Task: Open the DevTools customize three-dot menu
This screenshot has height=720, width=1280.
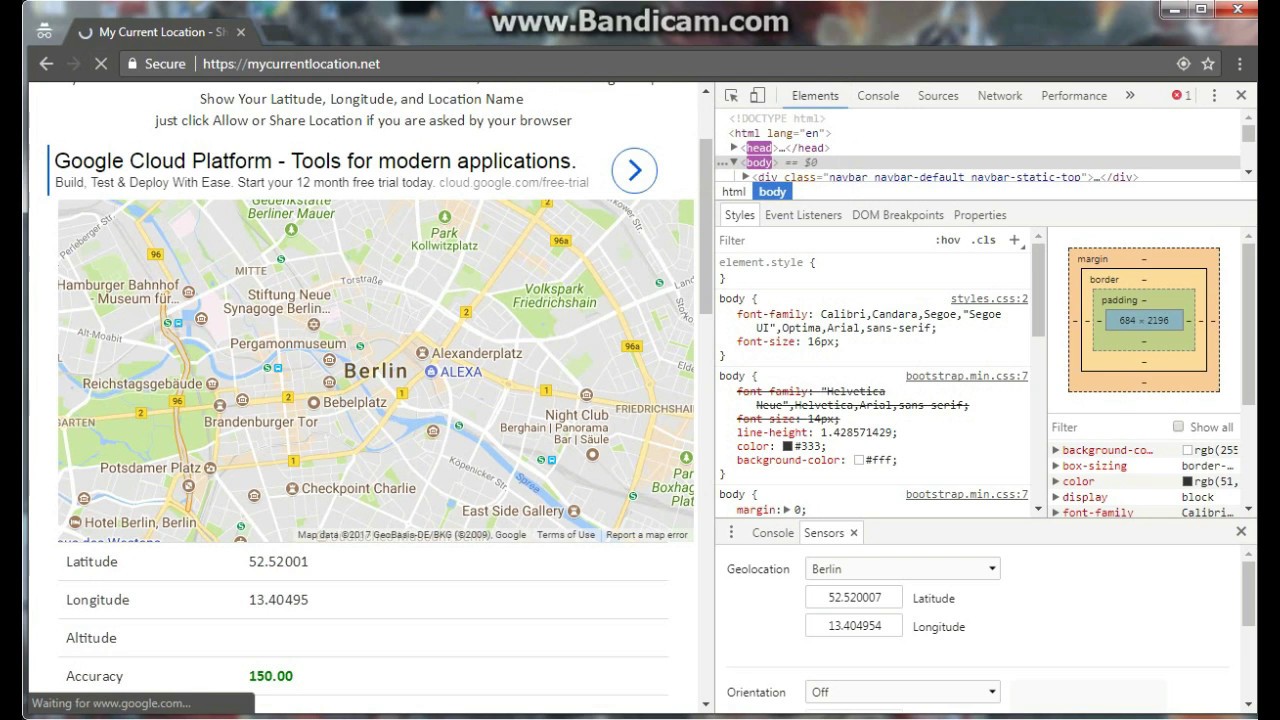Action: 1214,96
